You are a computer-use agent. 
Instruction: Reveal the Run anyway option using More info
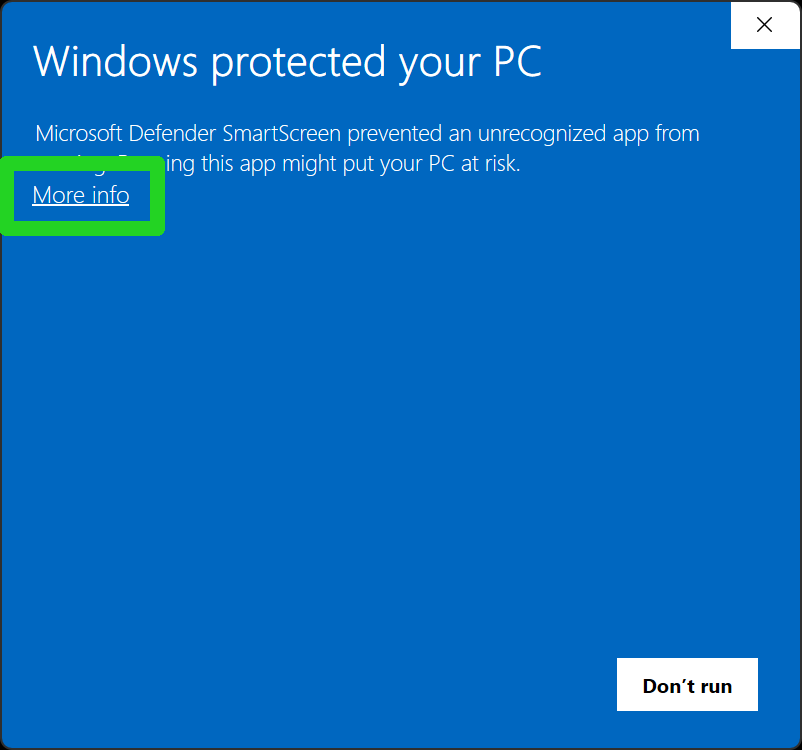(x=80, y=195)
